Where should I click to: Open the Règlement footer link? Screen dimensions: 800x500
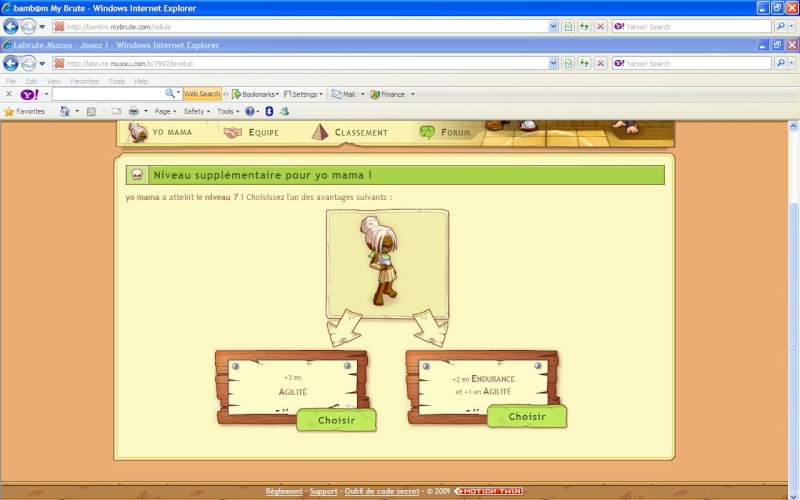(x=284, y=491)
